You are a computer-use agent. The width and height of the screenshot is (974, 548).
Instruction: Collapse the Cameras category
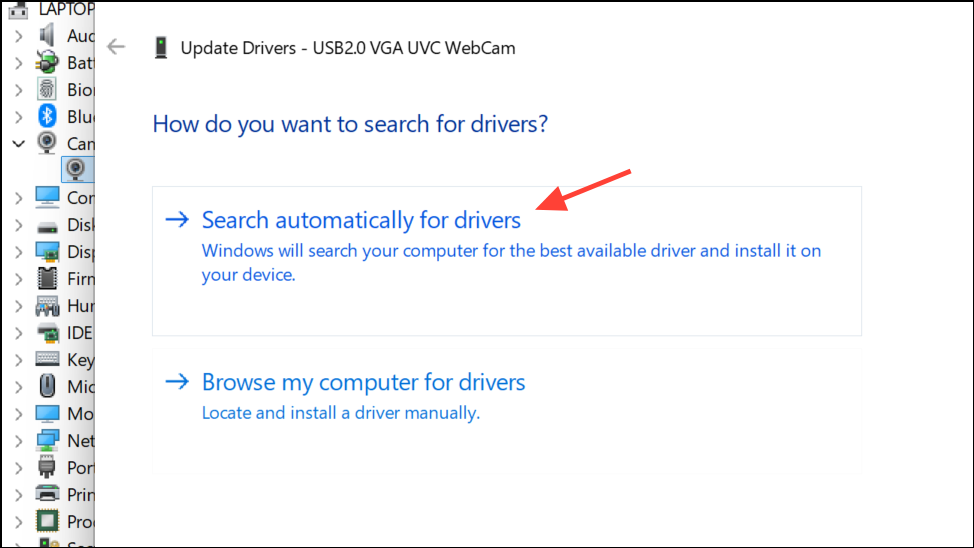pyautogui.click(x=19, y=144)
